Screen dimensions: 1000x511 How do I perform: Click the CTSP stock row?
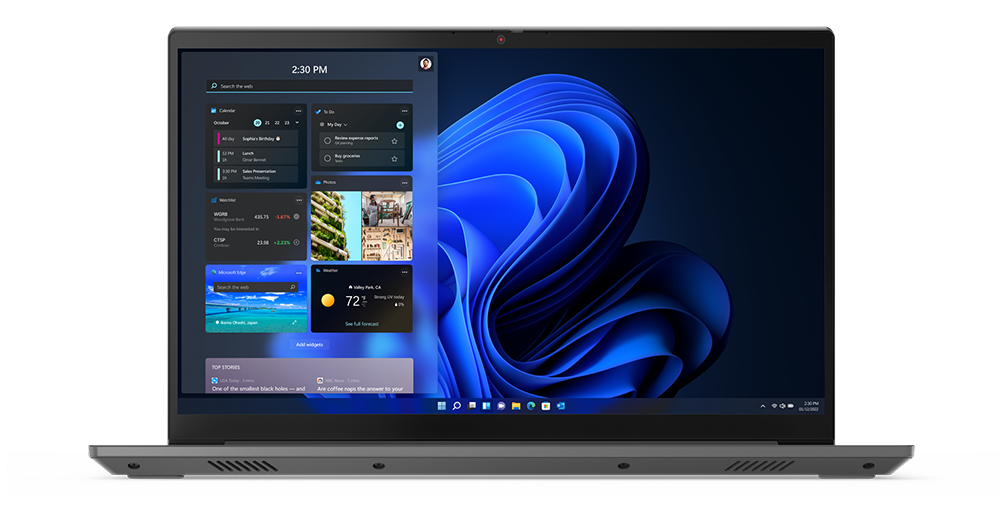pos(256,242)
